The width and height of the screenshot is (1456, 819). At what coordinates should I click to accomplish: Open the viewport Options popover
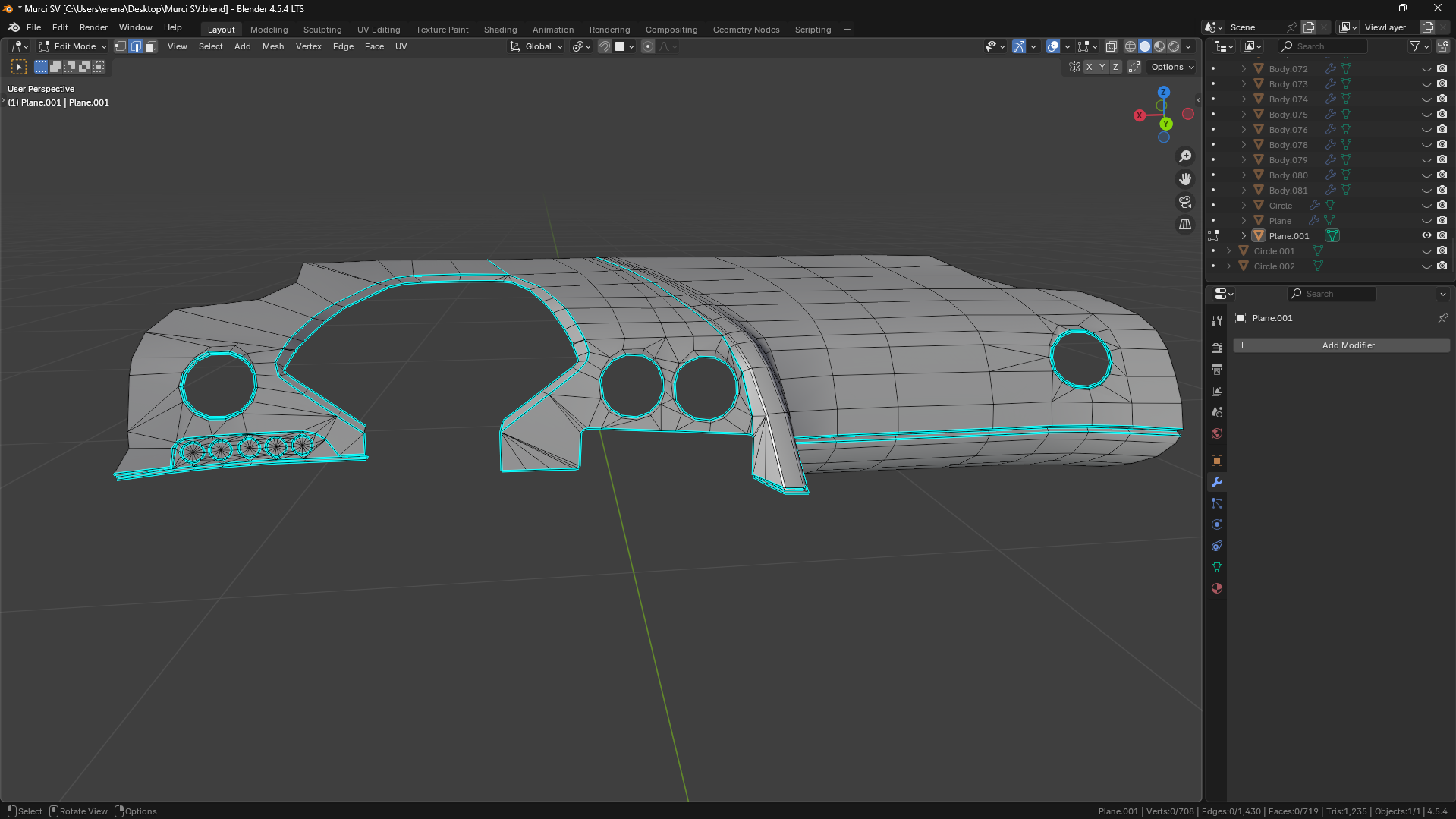click(x=1171, y=67)
